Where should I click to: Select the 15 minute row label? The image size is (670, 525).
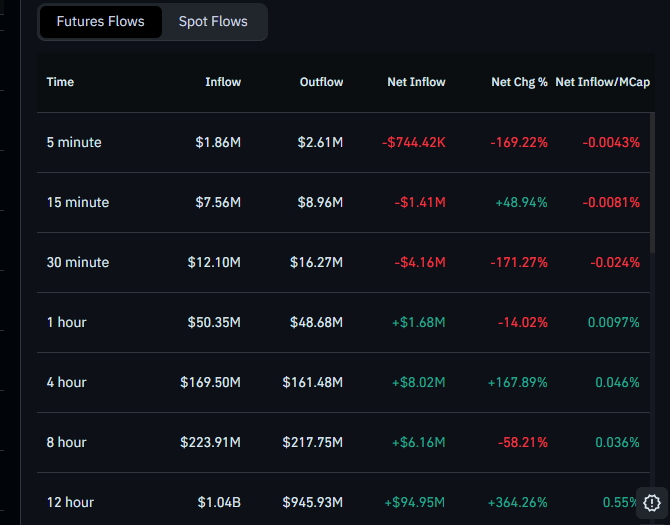(x=78, y=202)
